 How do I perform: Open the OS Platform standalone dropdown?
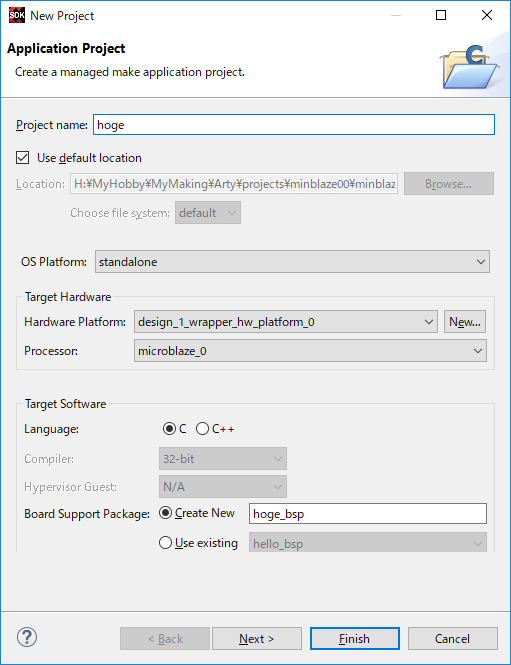292,262
